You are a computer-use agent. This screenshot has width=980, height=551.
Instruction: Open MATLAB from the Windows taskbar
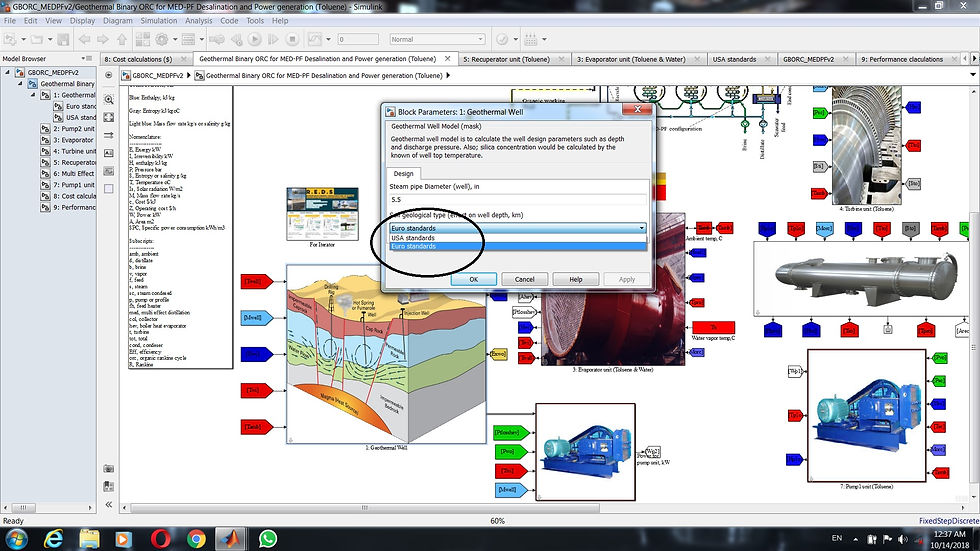(x=231, y=539)
